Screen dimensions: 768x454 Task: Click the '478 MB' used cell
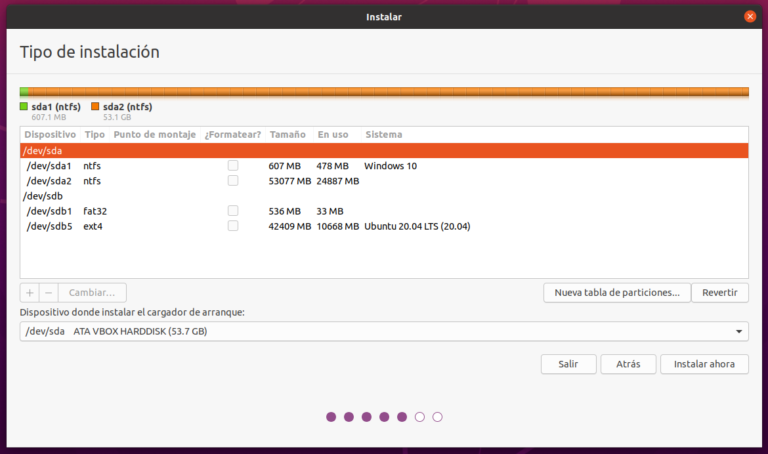coord(332,166)
